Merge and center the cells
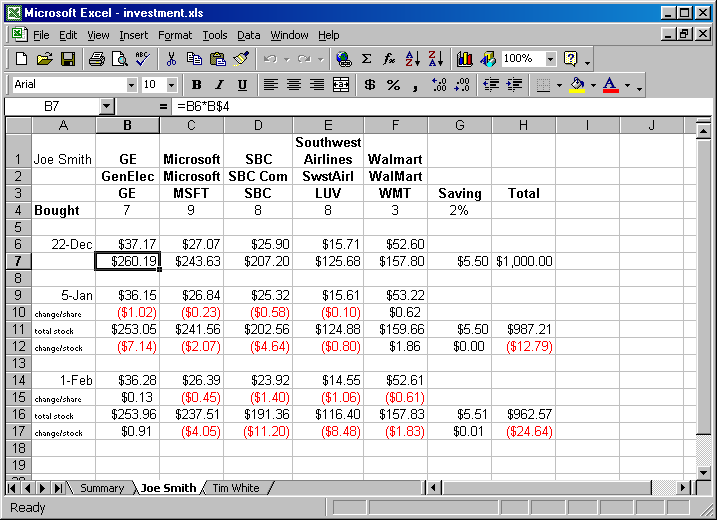 [x=341, y=85]
